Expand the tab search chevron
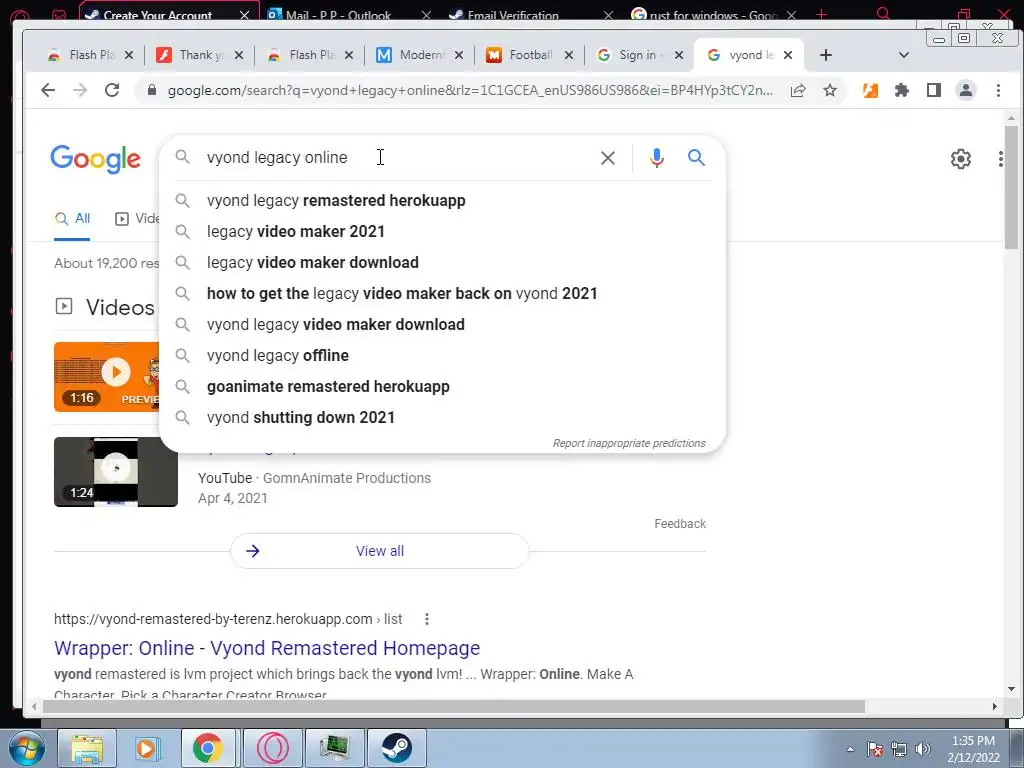 [x=904, y=55]
